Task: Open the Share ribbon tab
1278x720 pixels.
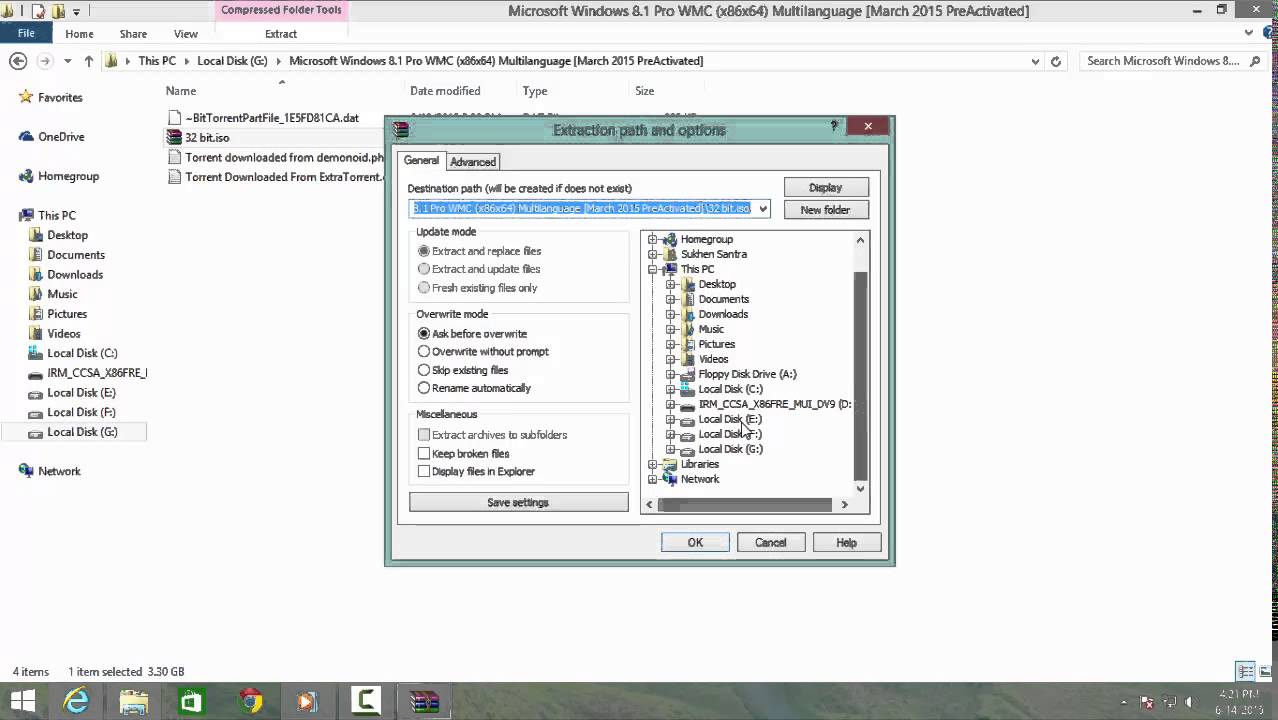Action: (133, 33)
